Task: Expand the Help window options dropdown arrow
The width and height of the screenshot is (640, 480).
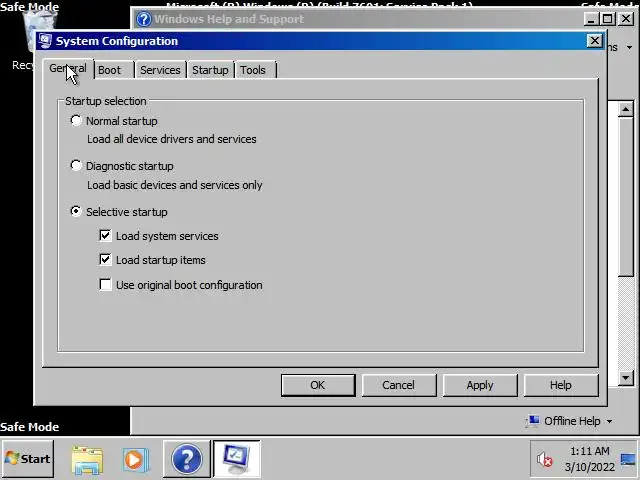Action: (x=629, y=48)
